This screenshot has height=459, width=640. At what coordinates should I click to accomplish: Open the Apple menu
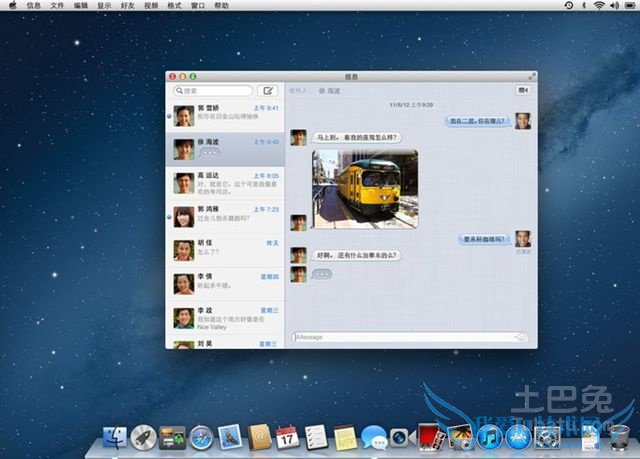12,5
